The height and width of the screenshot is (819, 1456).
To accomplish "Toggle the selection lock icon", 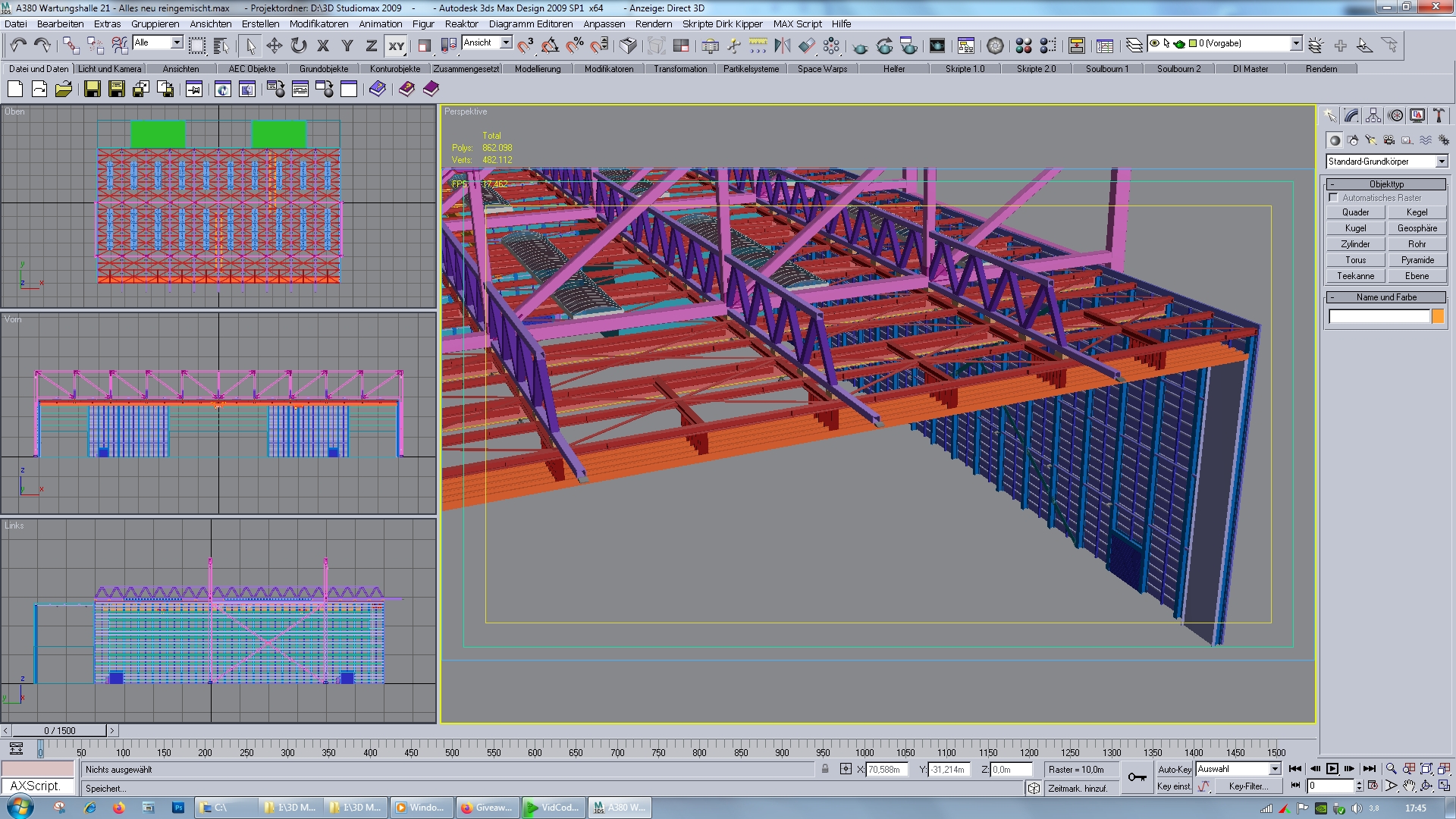I will [x=825, y=769].
